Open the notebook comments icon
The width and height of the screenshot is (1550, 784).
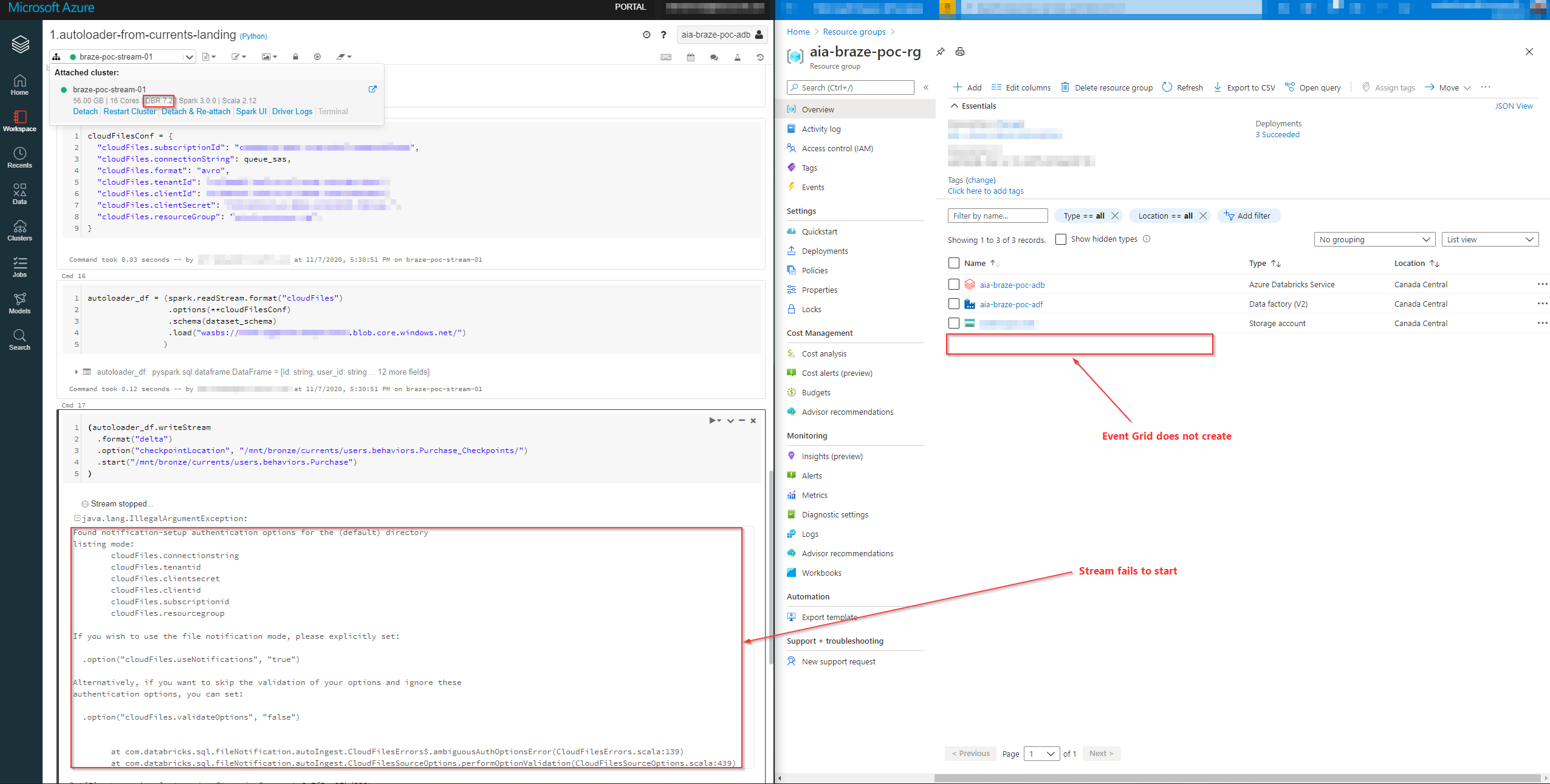[x=713, y=56]
